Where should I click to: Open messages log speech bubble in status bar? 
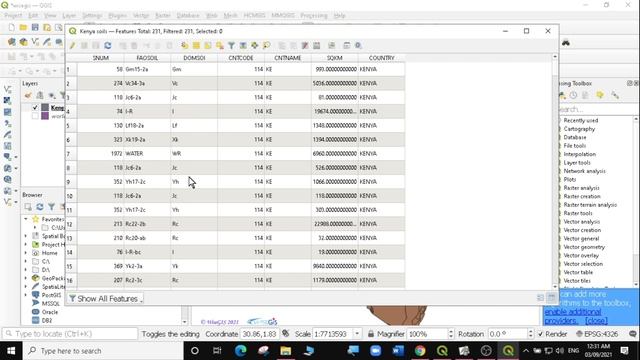(632, 334)
